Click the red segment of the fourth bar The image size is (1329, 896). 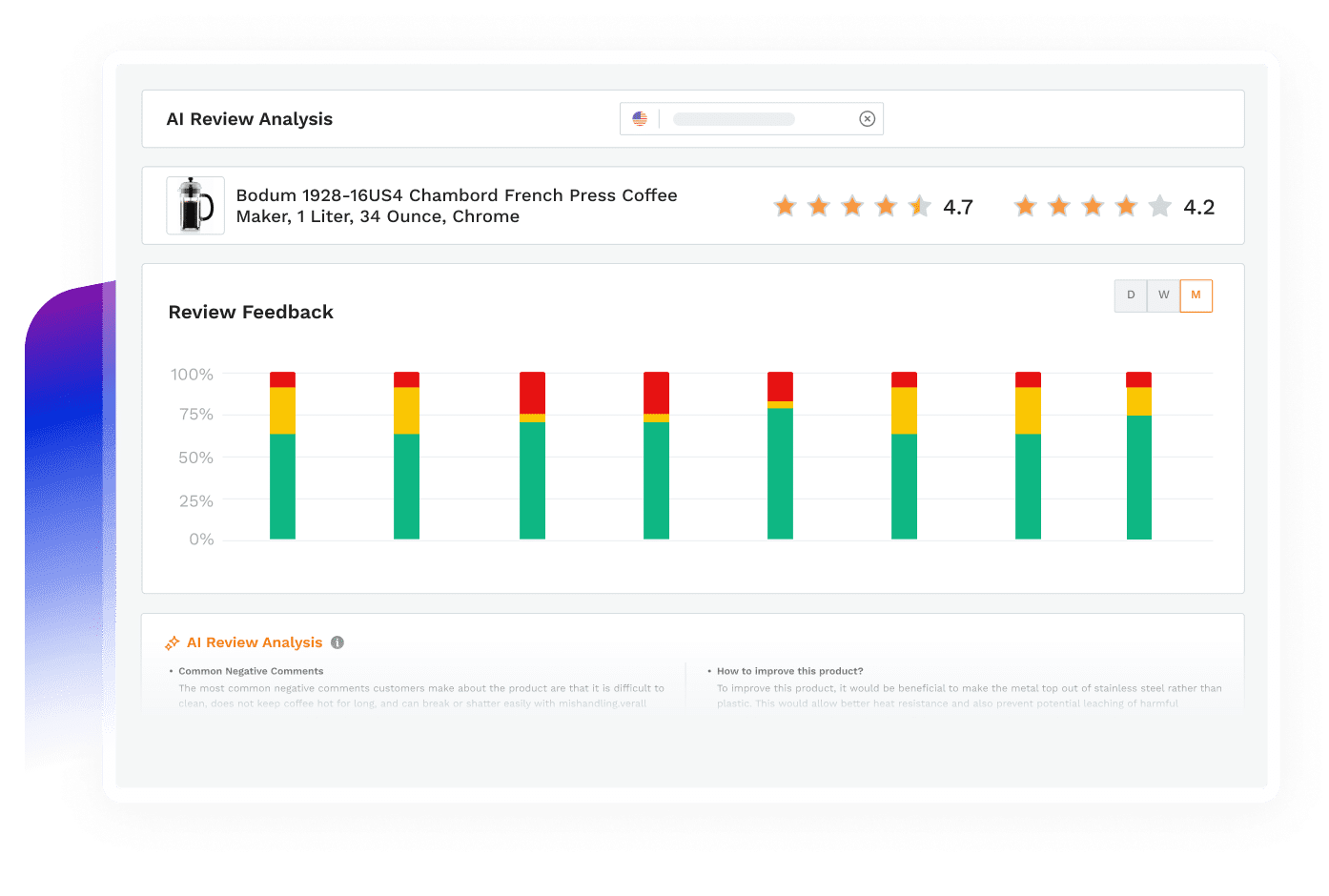(x=656, y=393)
